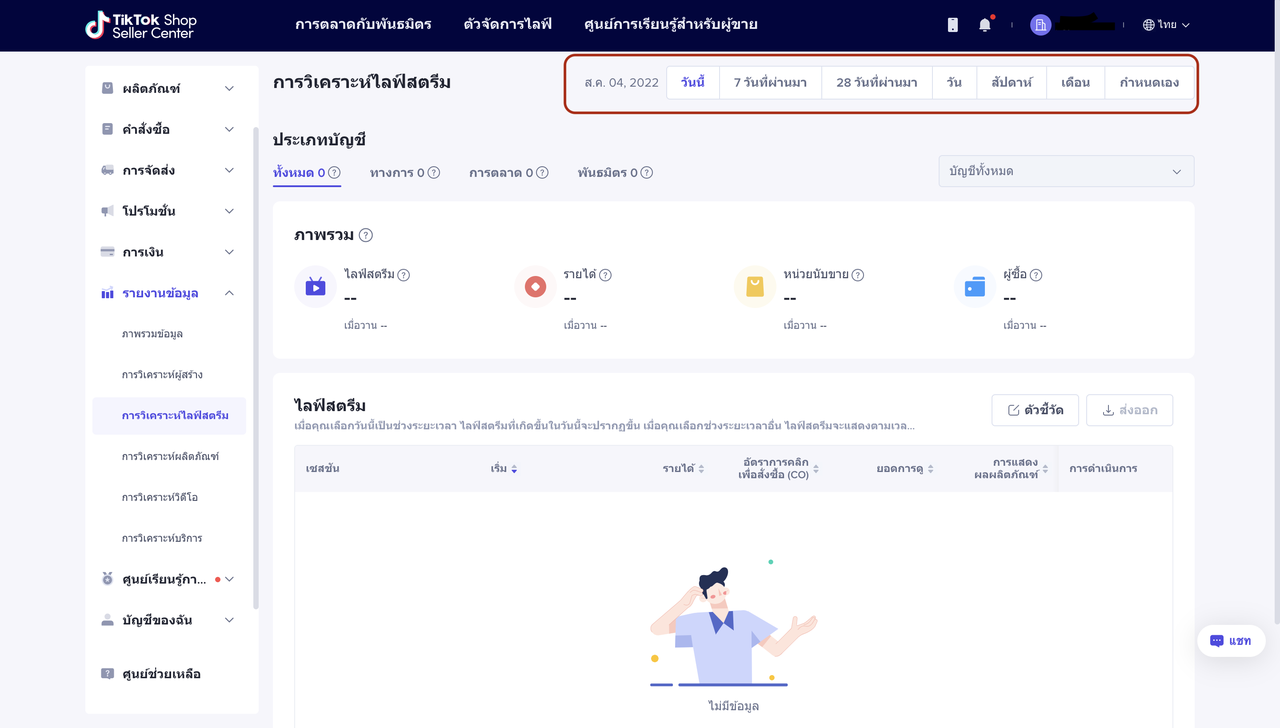The image size is (1280, 728).
Task: Click the ไลฟ์สตรีม video metric icon
Action: [x=315, y=287]
